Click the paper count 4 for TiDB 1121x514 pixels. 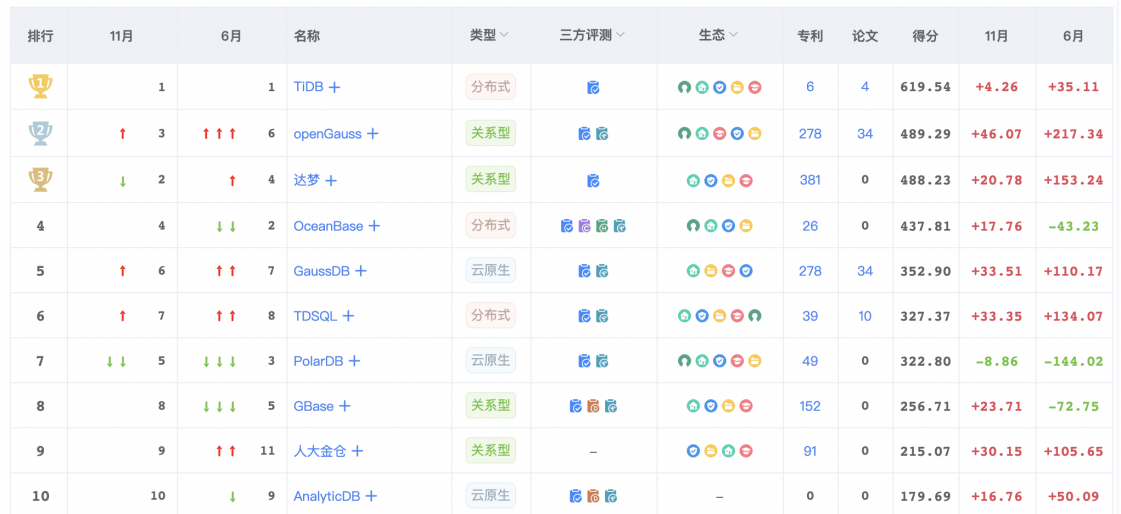(865, 87)
